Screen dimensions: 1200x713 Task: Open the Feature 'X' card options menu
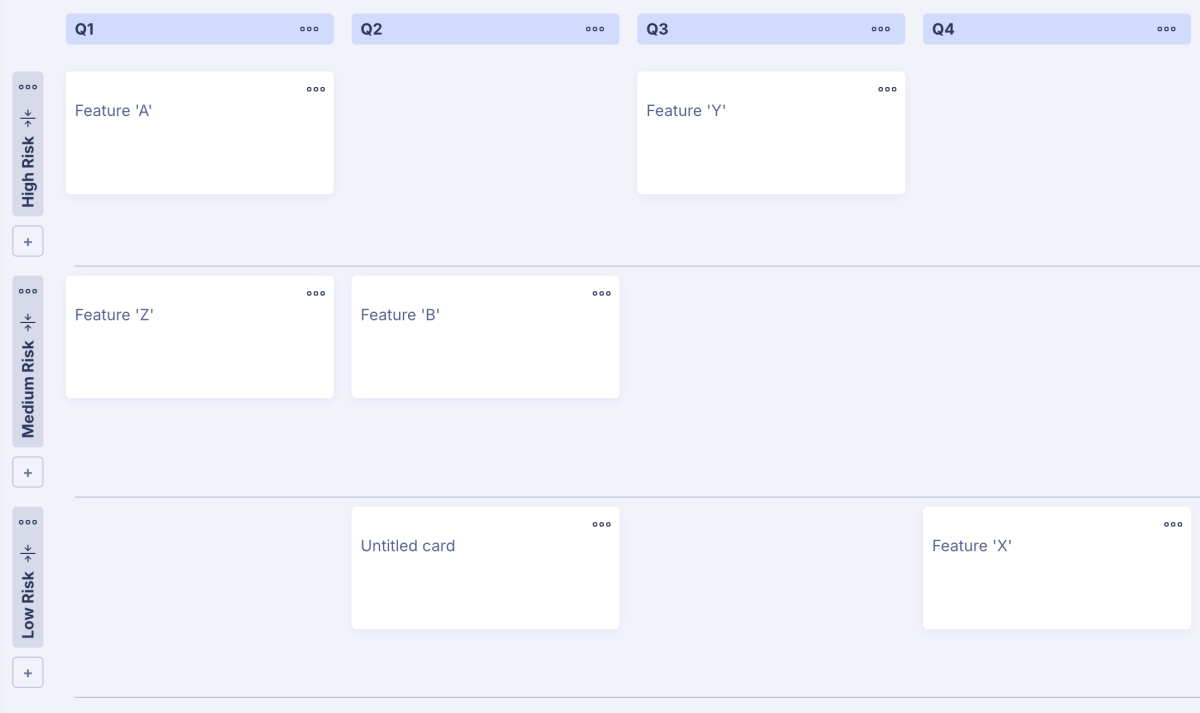[x=1174, y=524]
